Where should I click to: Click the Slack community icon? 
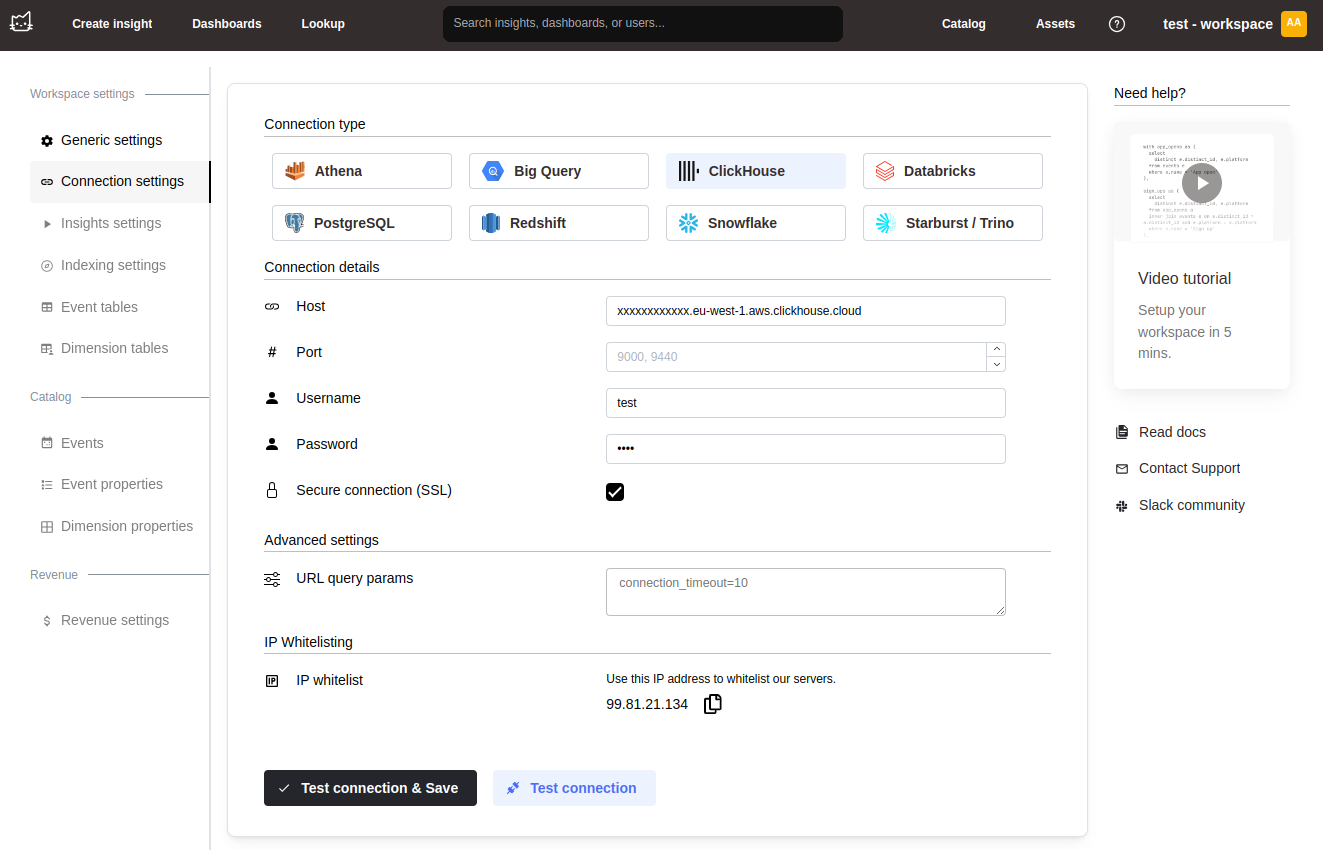click(1121, 505)
